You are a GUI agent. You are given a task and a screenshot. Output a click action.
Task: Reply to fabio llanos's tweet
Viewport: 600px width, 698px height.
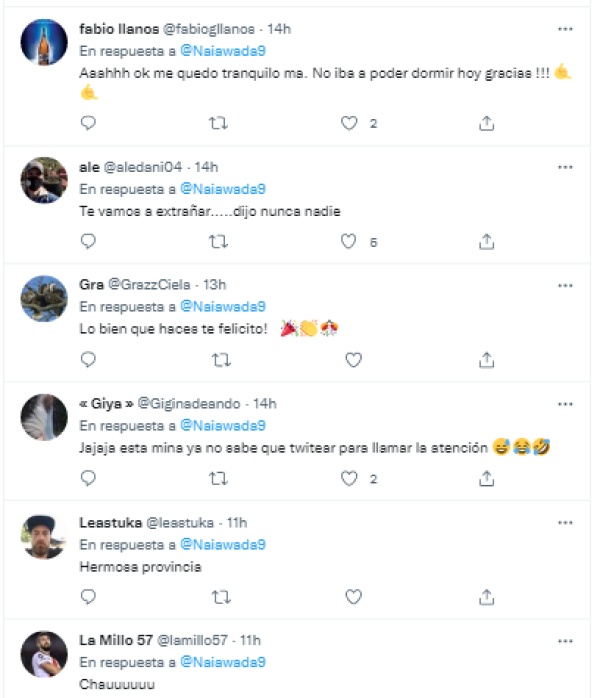tap(88, 123)
